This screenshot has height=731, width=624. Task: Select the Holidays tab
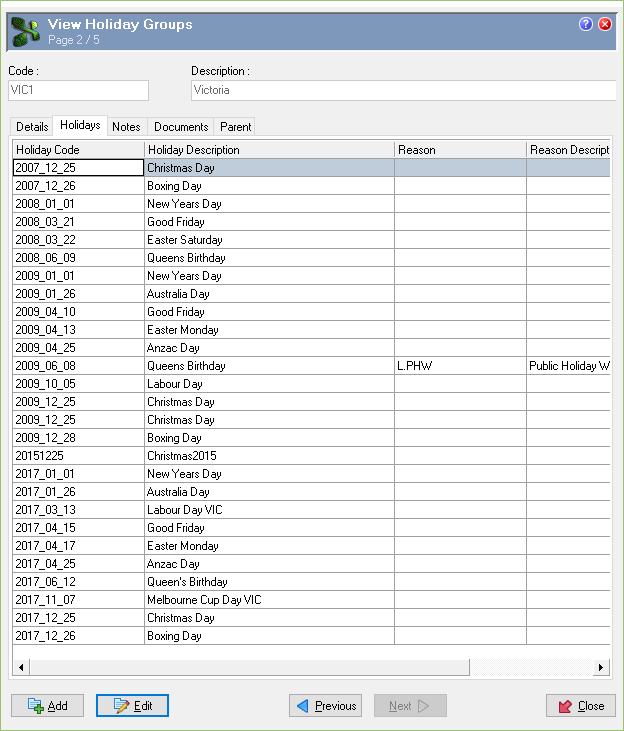[80, 125]
